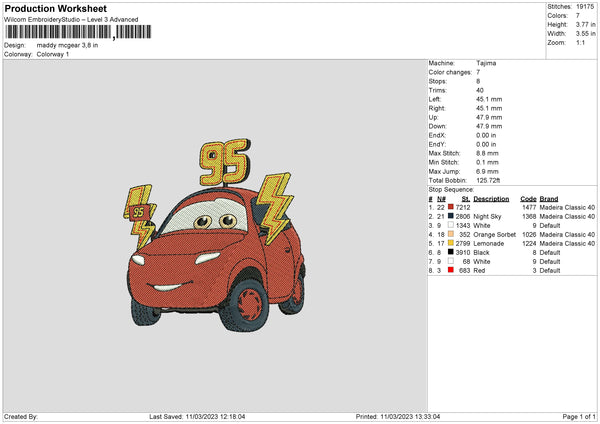Click the Total Bobbin value 125.72ft
Screen dimensions: 600x424
point(488,180)
